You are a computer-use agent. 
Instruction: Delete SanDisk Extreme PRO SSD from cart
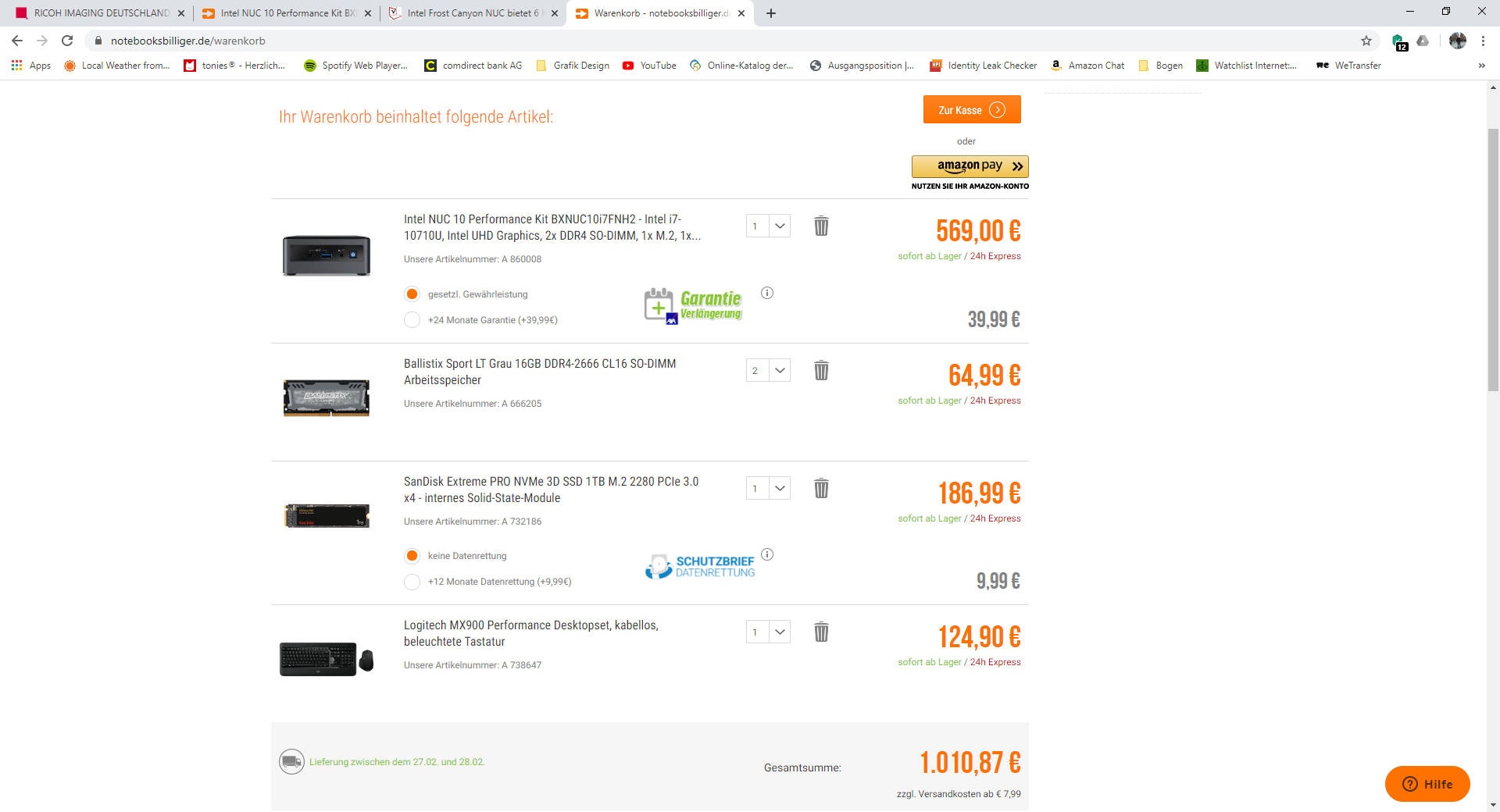tap(821, 489)
